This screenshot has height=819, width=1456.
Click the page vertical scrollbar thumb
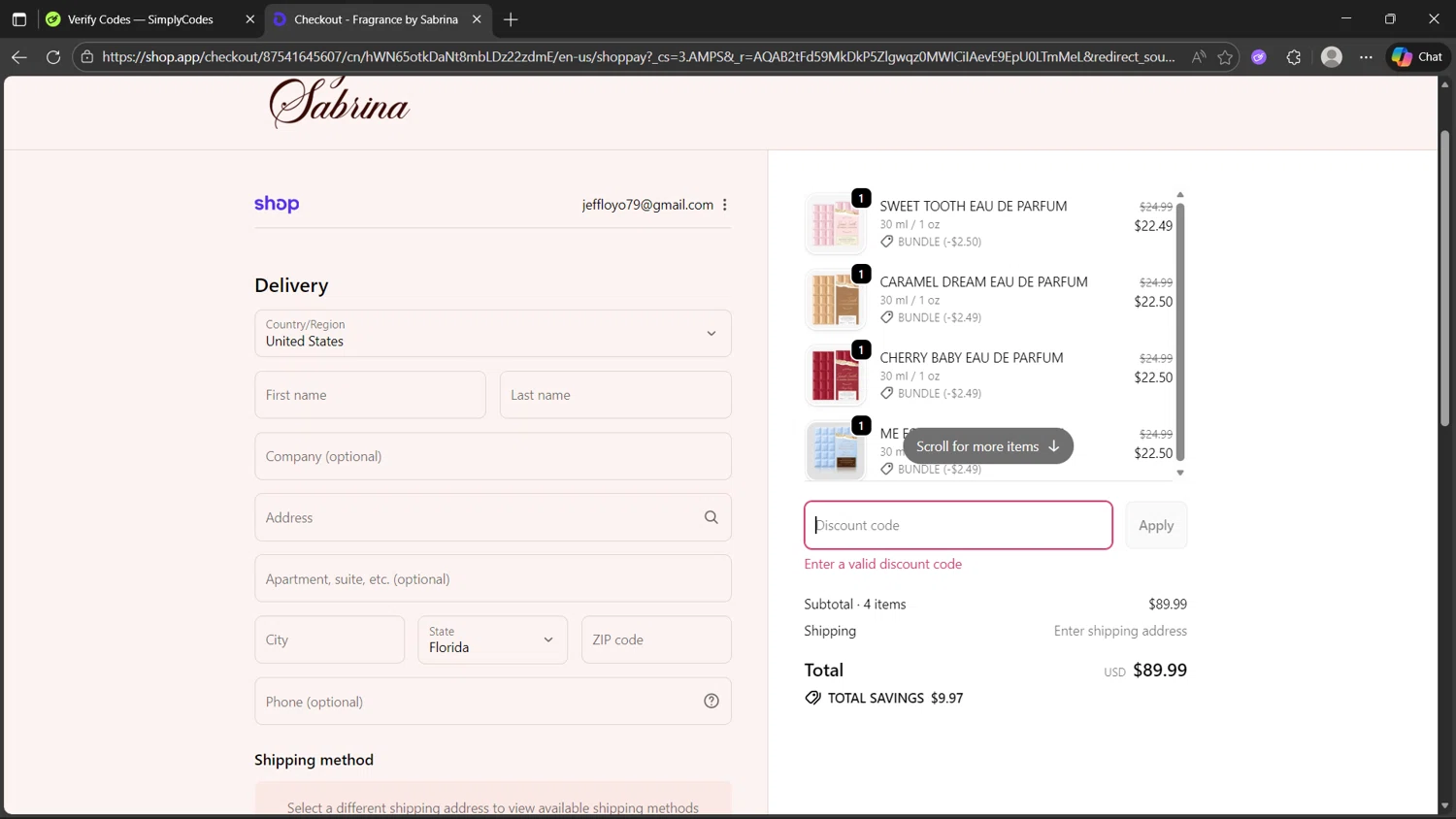pos(1444,278)
